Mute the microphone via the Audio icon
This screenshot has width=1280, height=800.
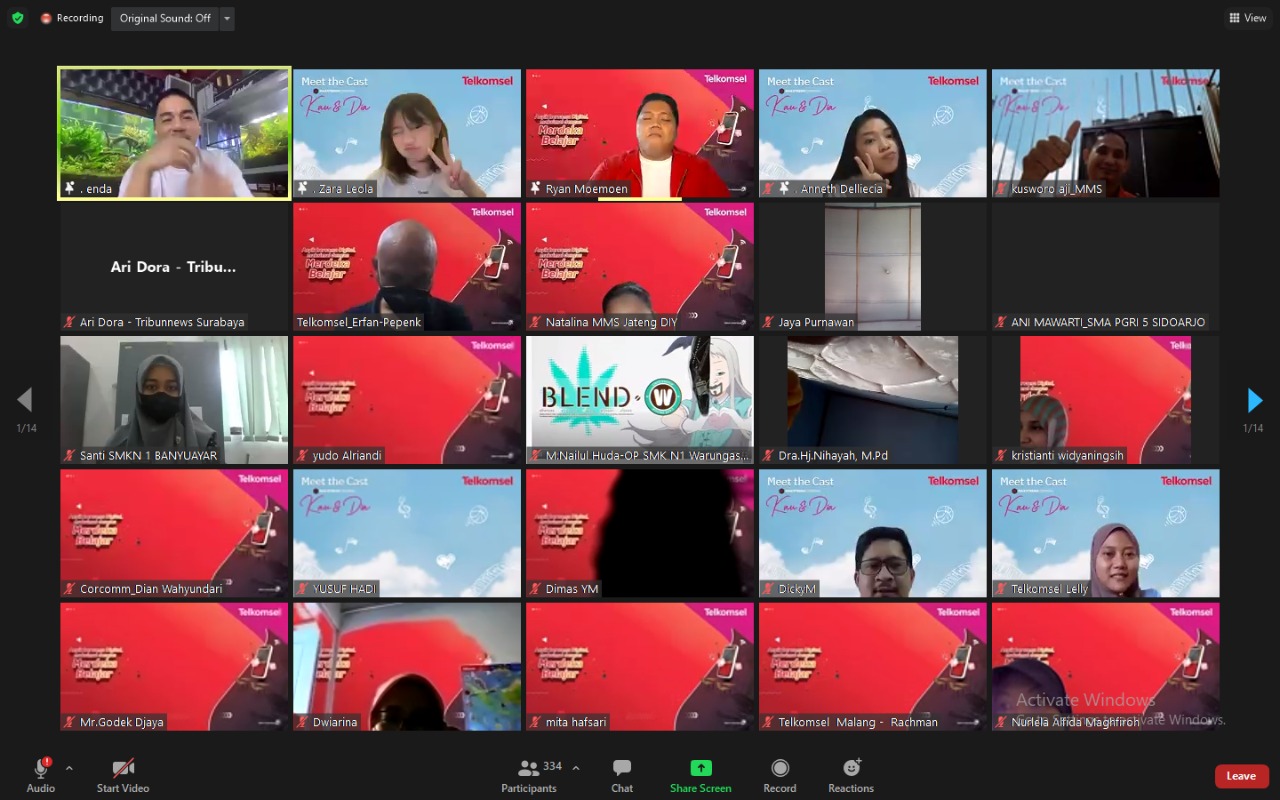pyautogui.click(x=40, y=770)
